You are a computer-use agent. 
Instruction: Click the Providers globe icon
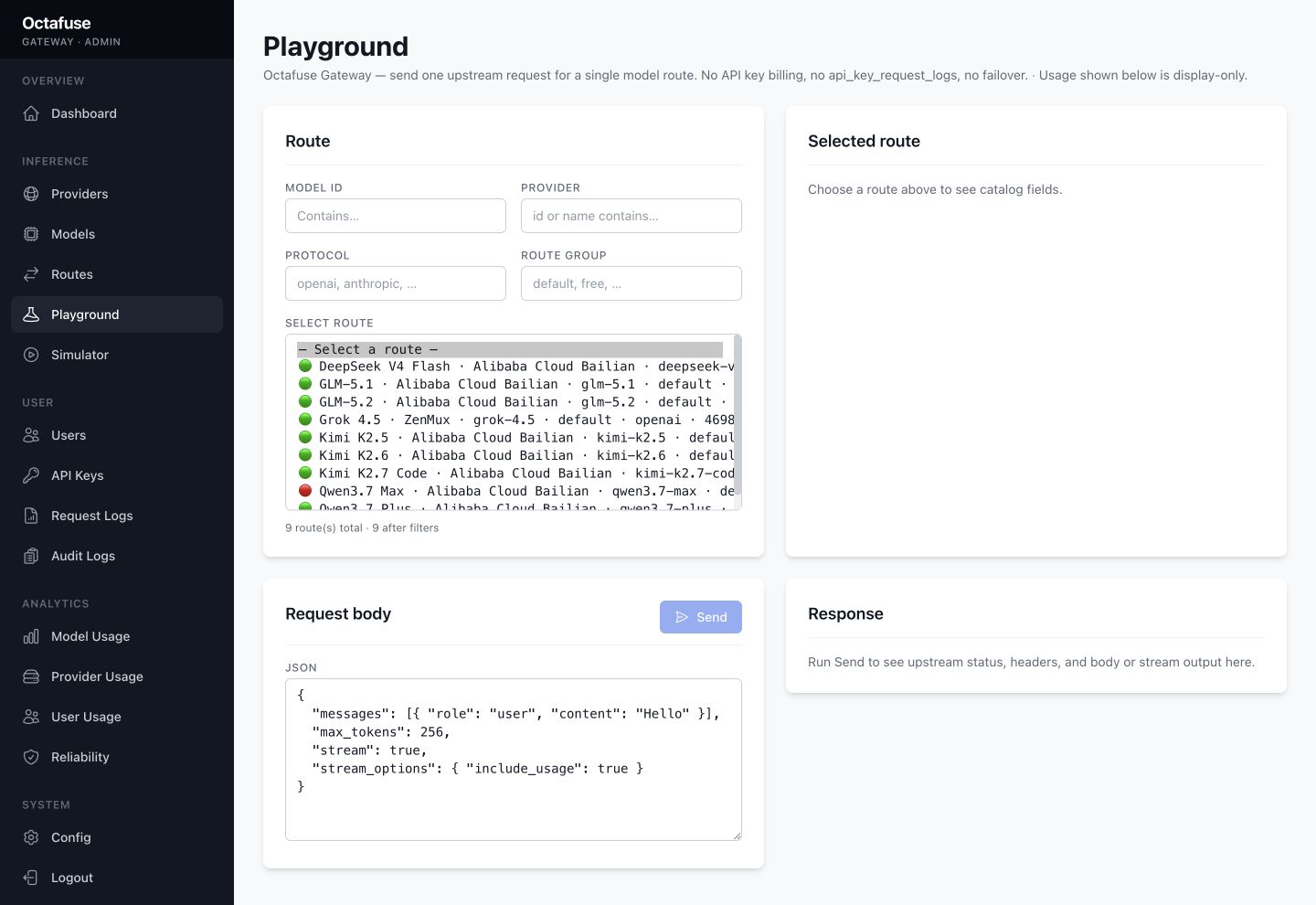pyautogui.click(x=31, y=194)
